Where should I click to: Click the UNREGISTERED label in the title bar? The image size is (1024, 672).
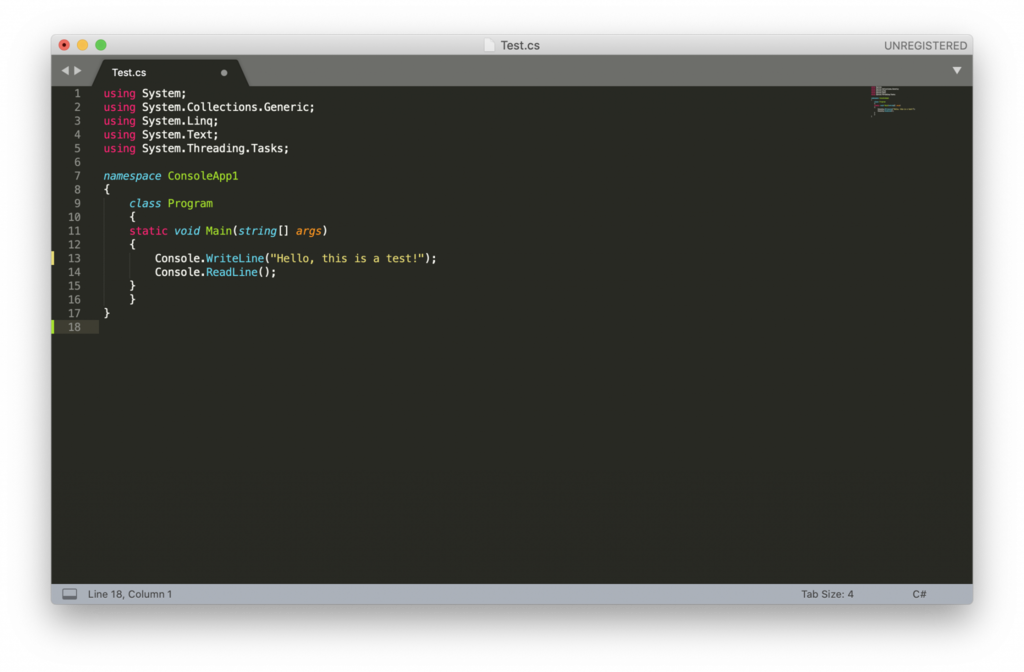[x=927, y=44]
